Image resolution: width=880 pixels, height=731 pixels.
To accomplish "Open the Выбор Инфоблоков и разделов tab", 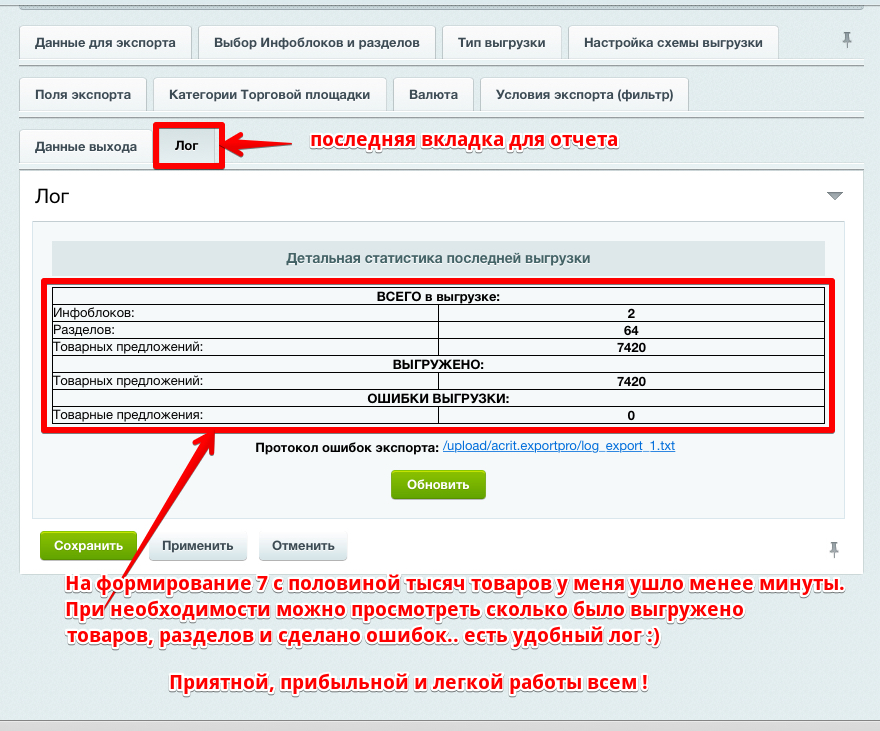I will [315, 42].
